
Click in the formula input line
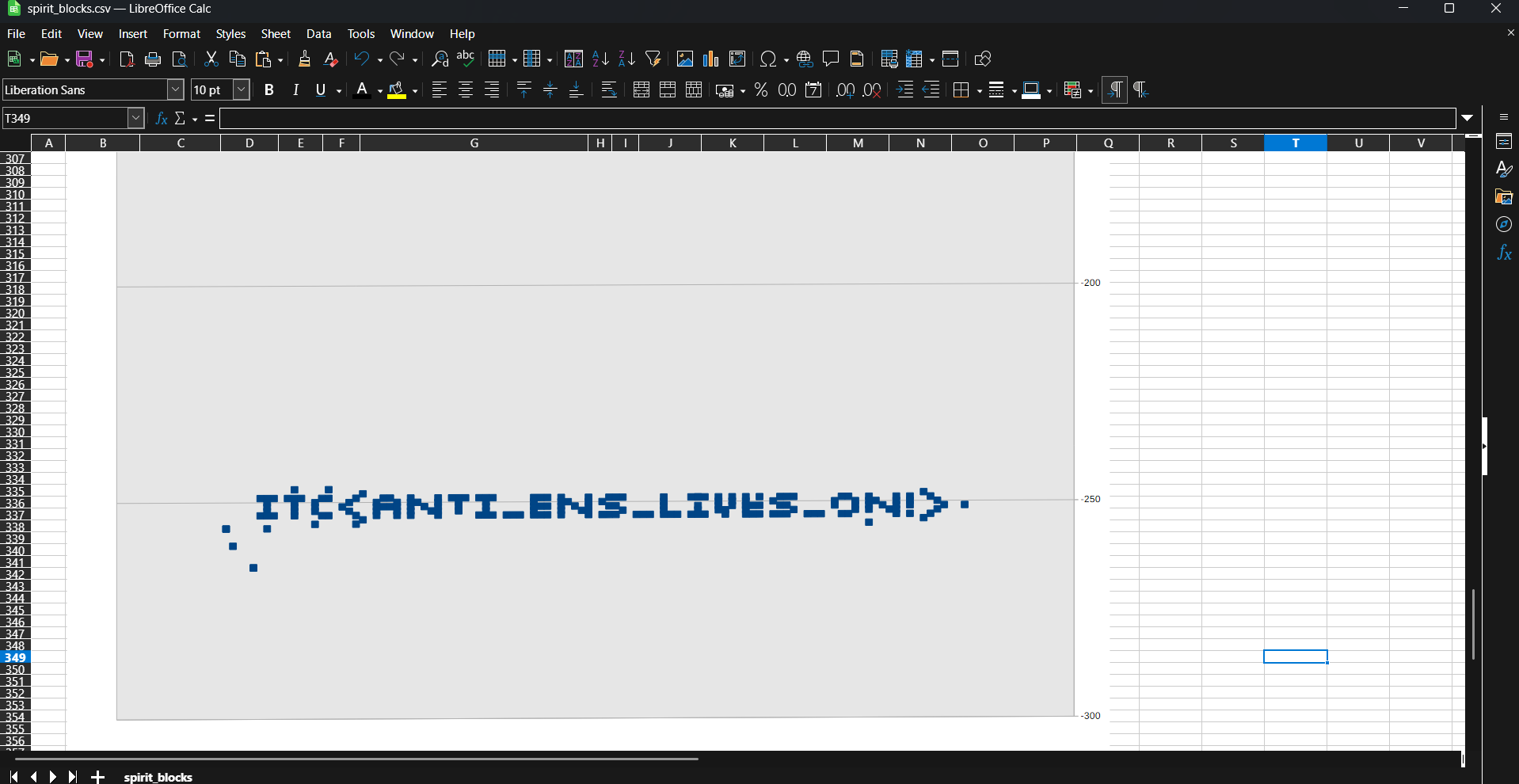click(837, 118)
